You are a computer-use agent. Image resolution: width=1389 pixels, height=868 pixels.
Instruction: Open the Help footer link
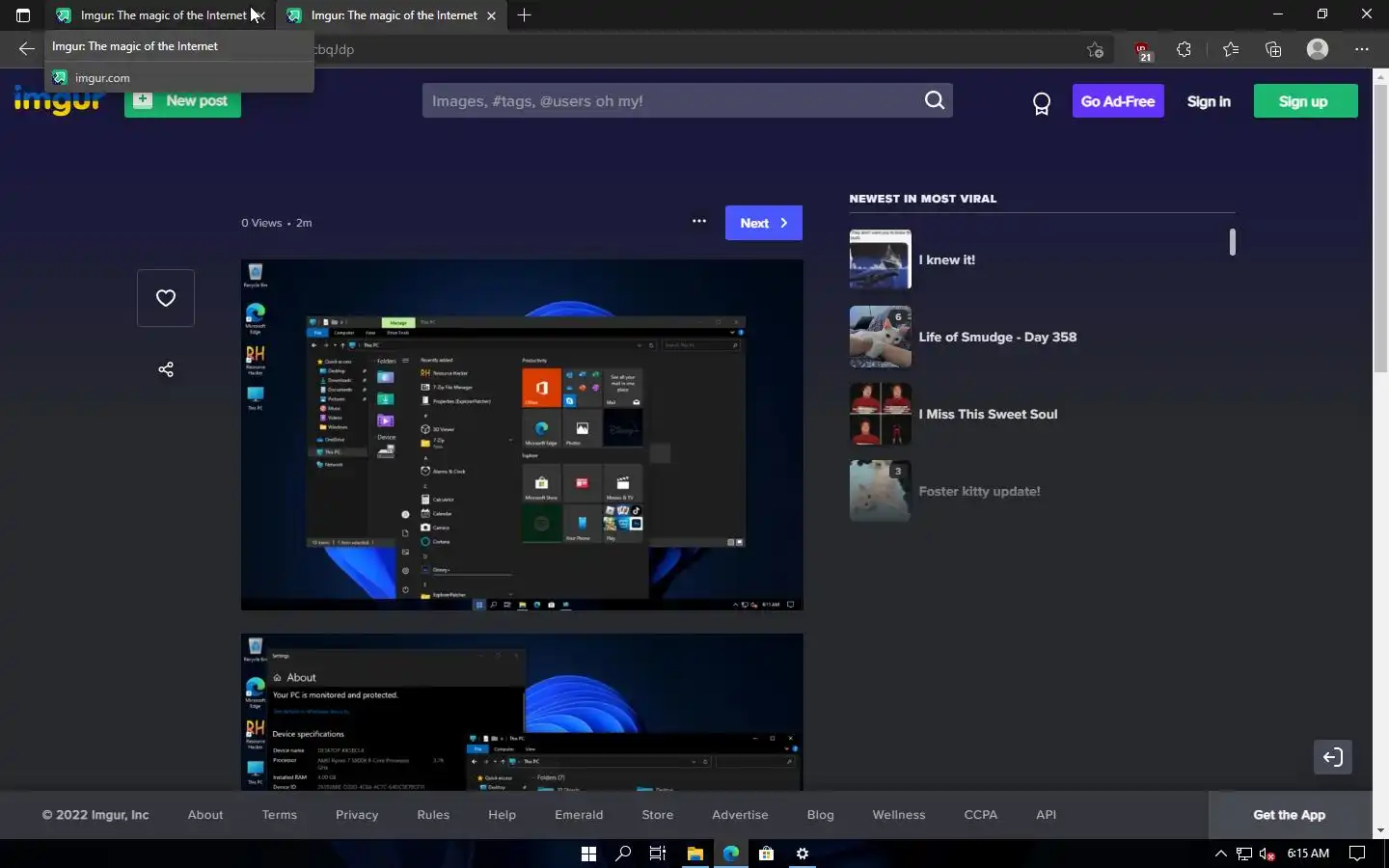[x=502, y=815]
